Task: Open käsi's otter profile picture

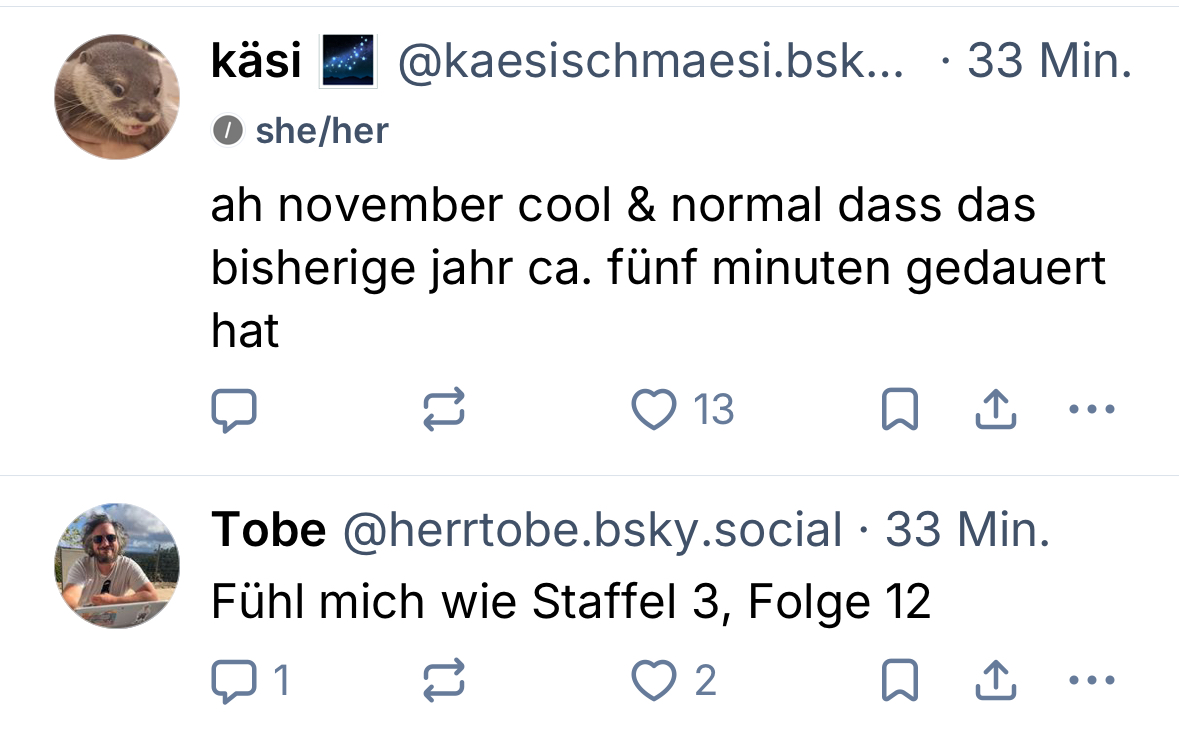Action: click(117, 97)
